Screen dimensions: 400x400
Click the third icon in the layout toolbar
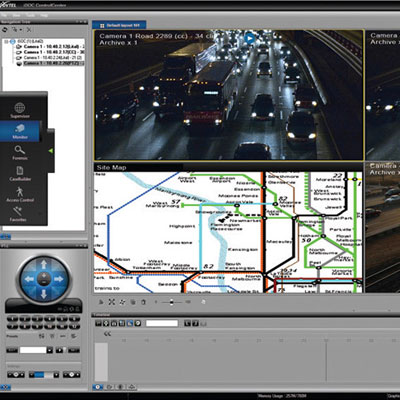[x=122, y=302]
